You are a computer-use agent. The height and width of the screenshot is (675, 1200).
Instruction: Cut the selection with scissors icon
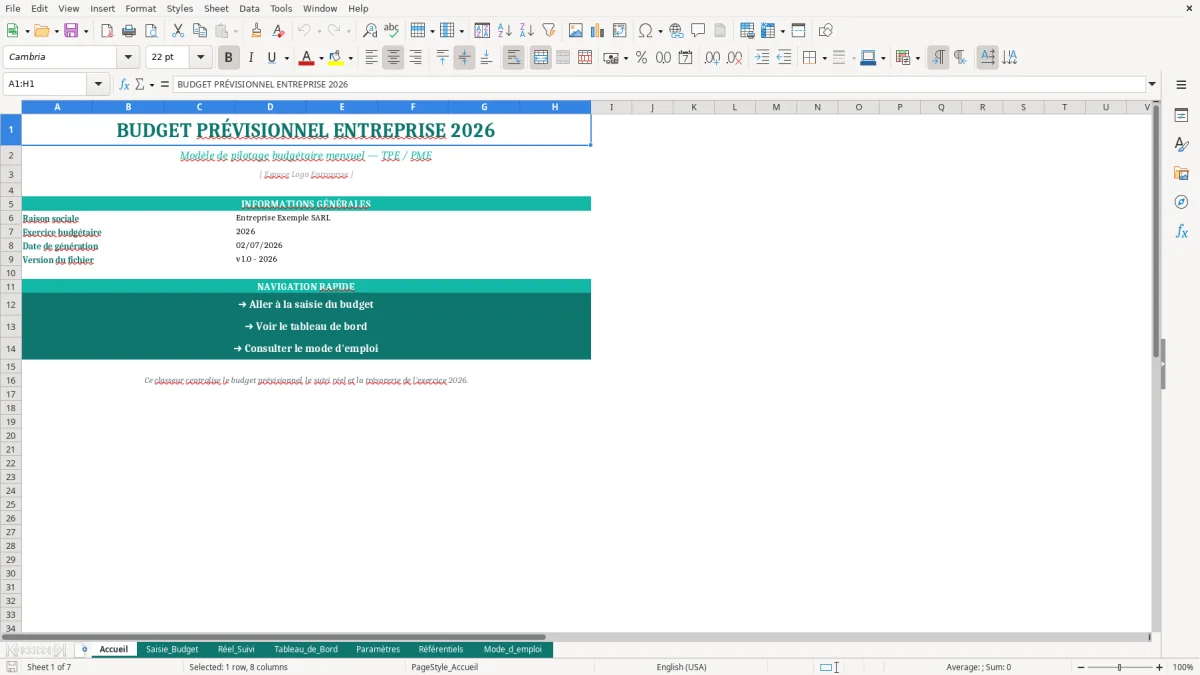tap(178, 31)
